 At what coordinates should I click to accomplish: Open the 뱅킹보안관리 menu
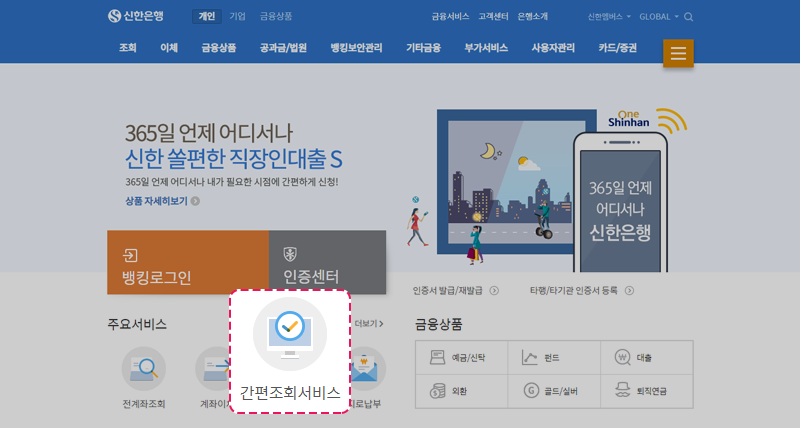click(x=356, y=48)
